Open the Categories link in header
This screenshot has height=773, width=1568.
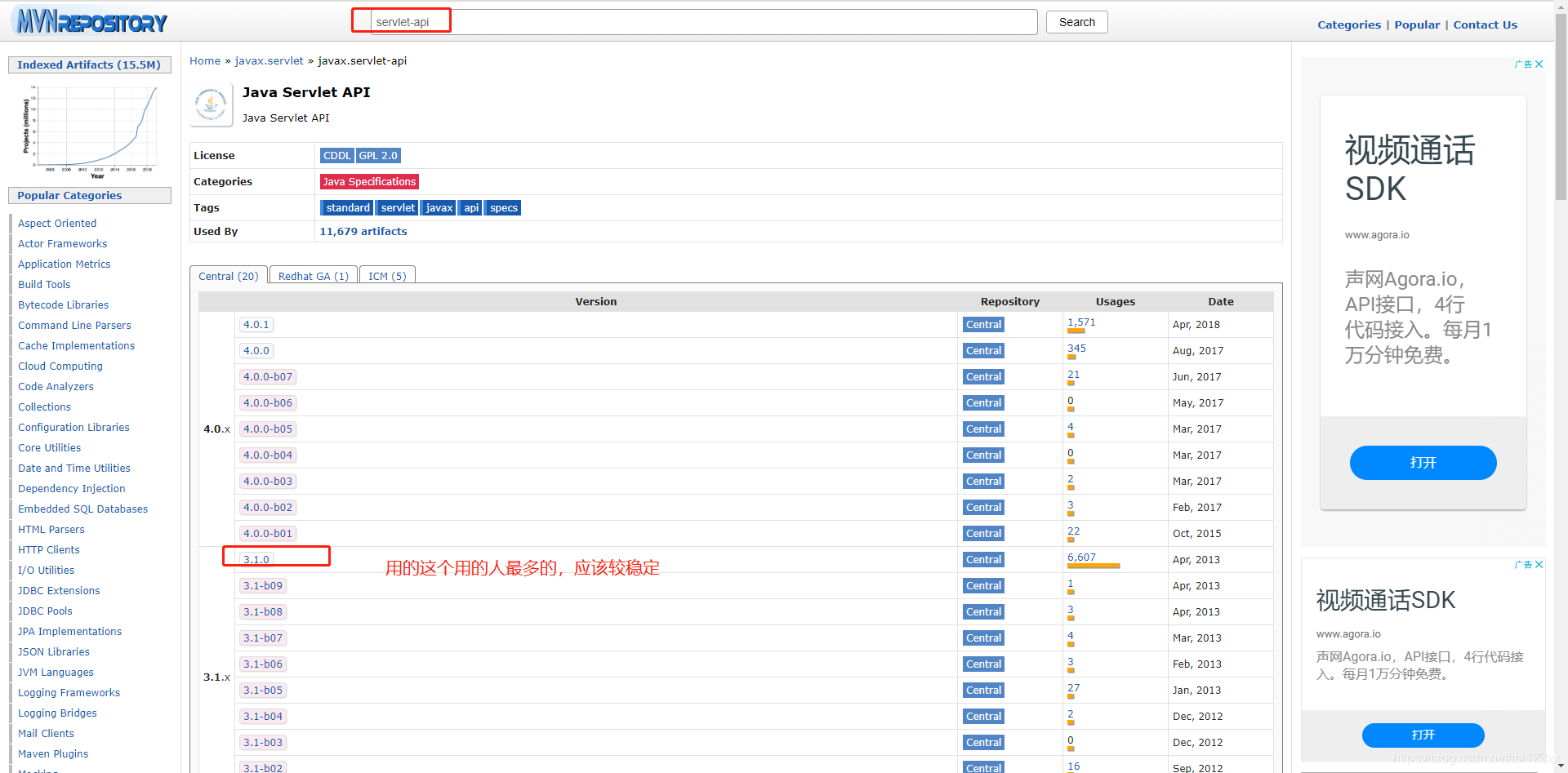1349,24
